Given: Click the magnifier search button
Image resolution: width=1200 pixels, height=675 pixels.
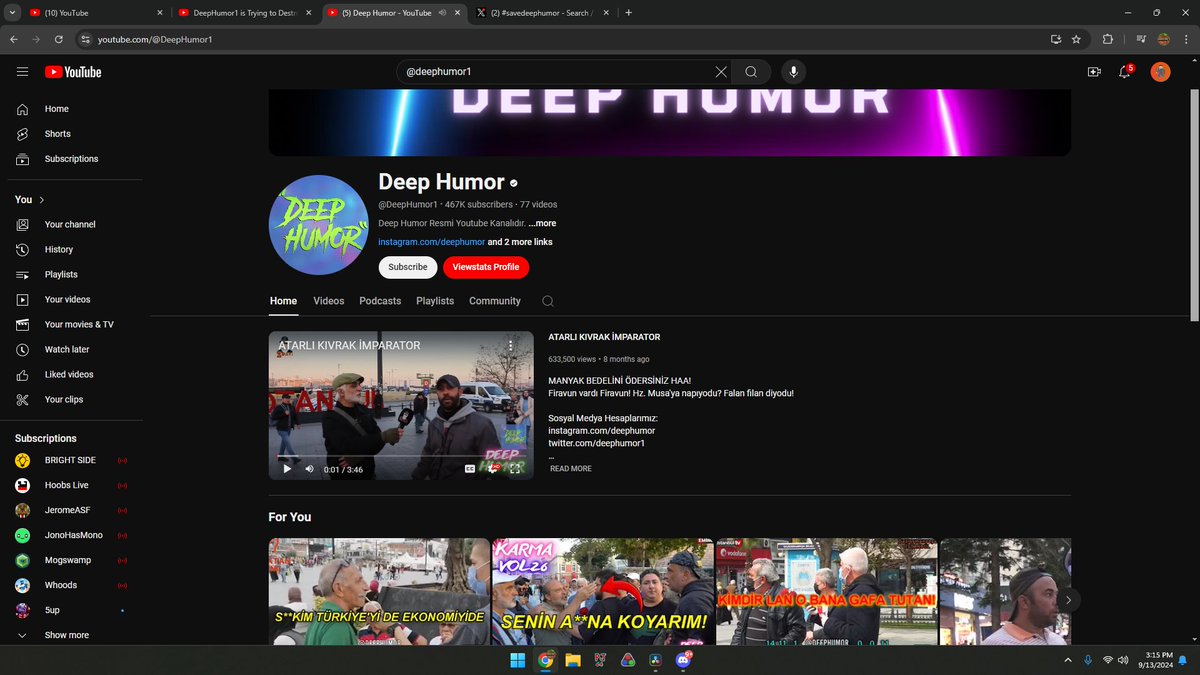Looking at the screenshot, I should (x=751, y=72).
